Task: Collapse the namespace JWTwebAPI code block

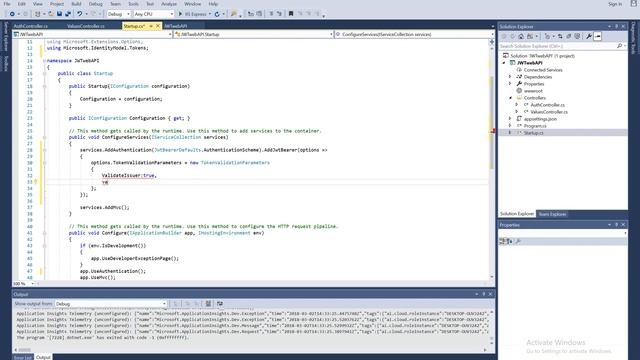Action: (x=44, y=61)
